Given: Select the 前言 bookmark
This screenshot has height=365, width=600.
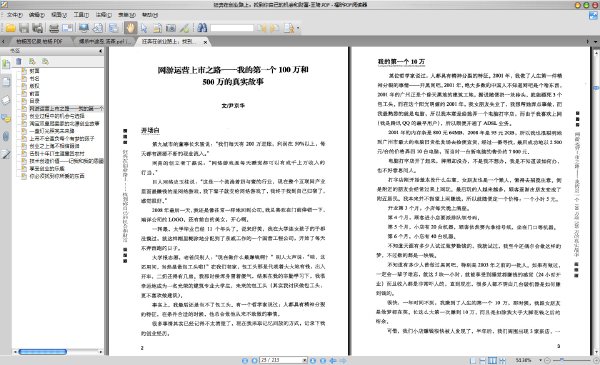Looking at the screenshot, I should tap(34, 93).
